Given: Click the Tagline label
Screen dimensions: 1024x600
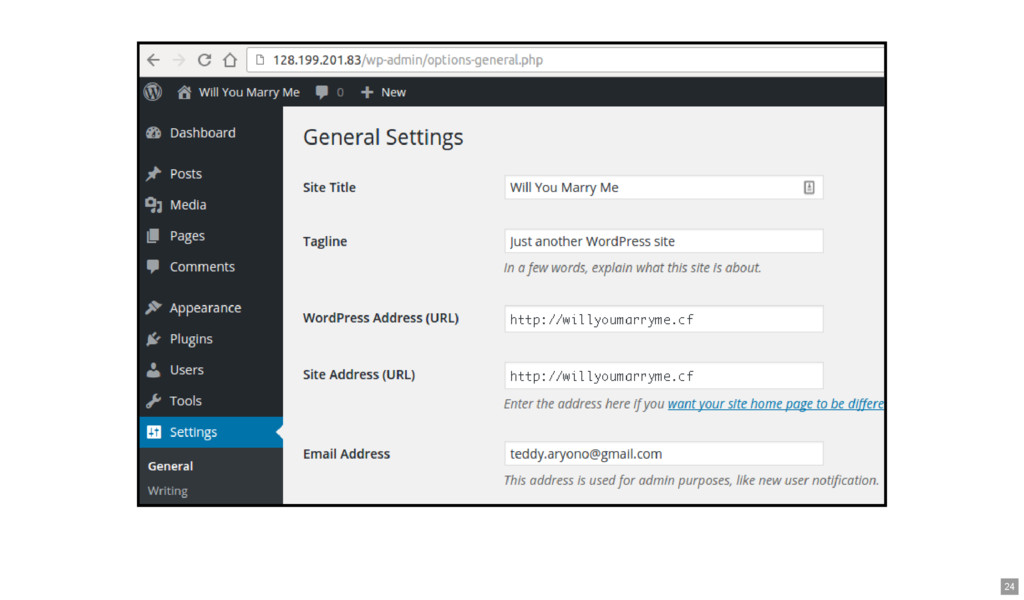Looking at the screenshot, I should tap(325, 242).
